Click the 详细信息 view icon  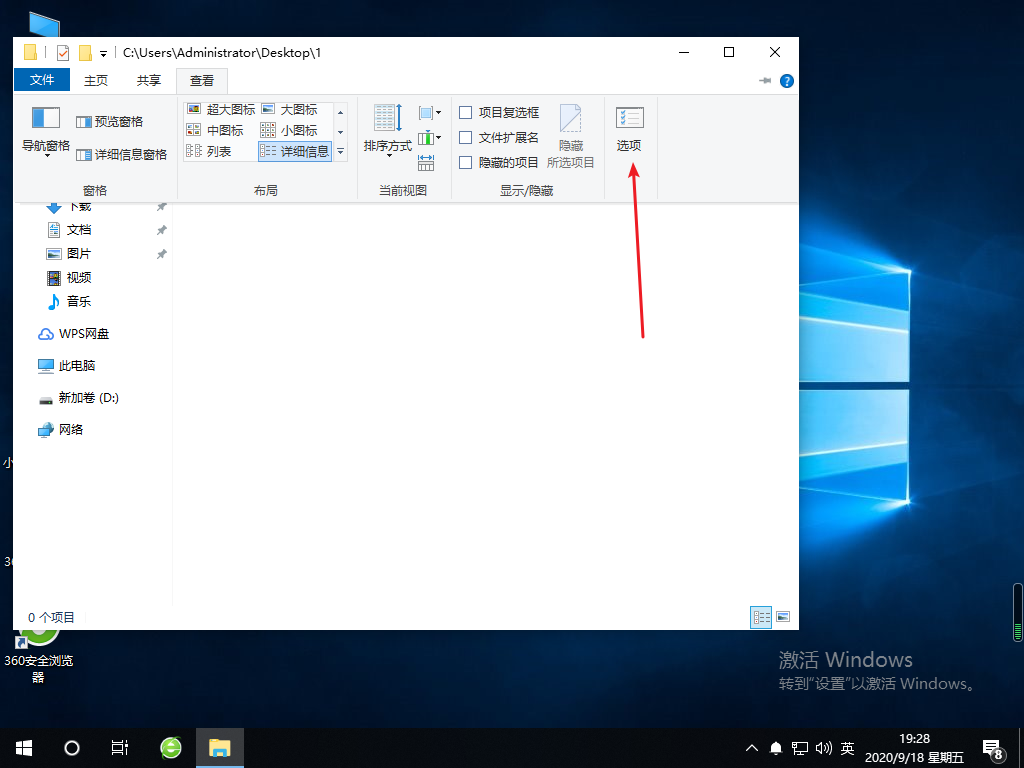click(x=295, y=151)
